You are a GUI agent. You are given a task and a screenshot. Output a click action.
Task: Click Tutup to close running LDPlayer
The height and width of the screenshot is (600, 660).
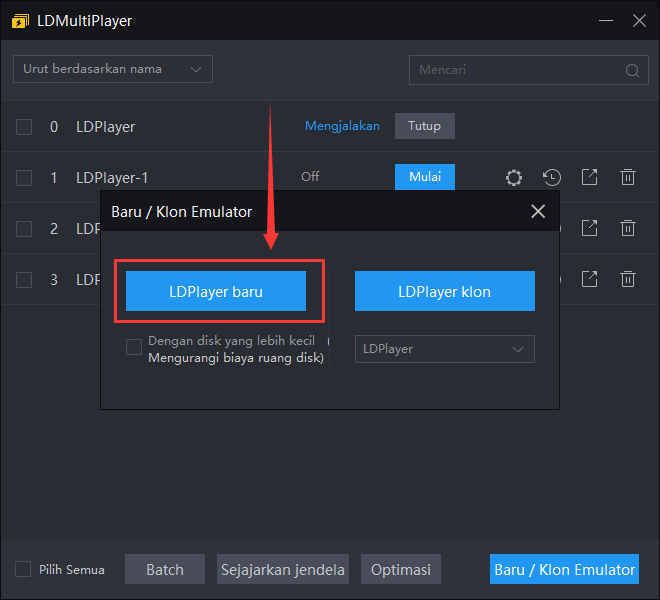click(x=424, y=126)
